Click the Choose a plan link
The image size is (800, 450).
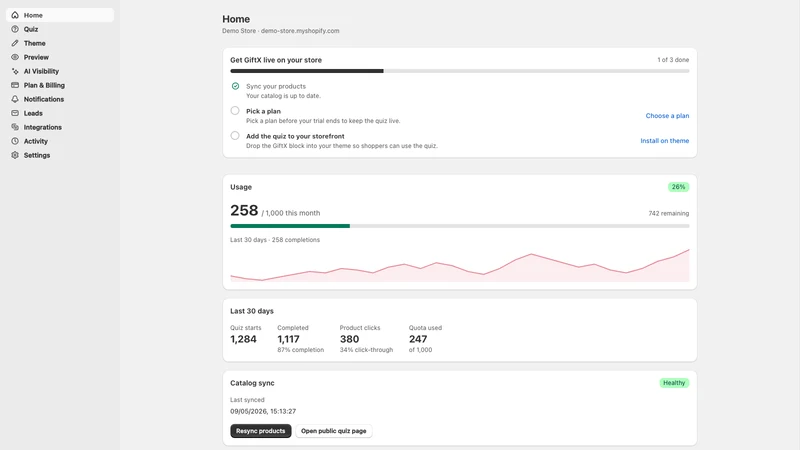click(667, 116)
